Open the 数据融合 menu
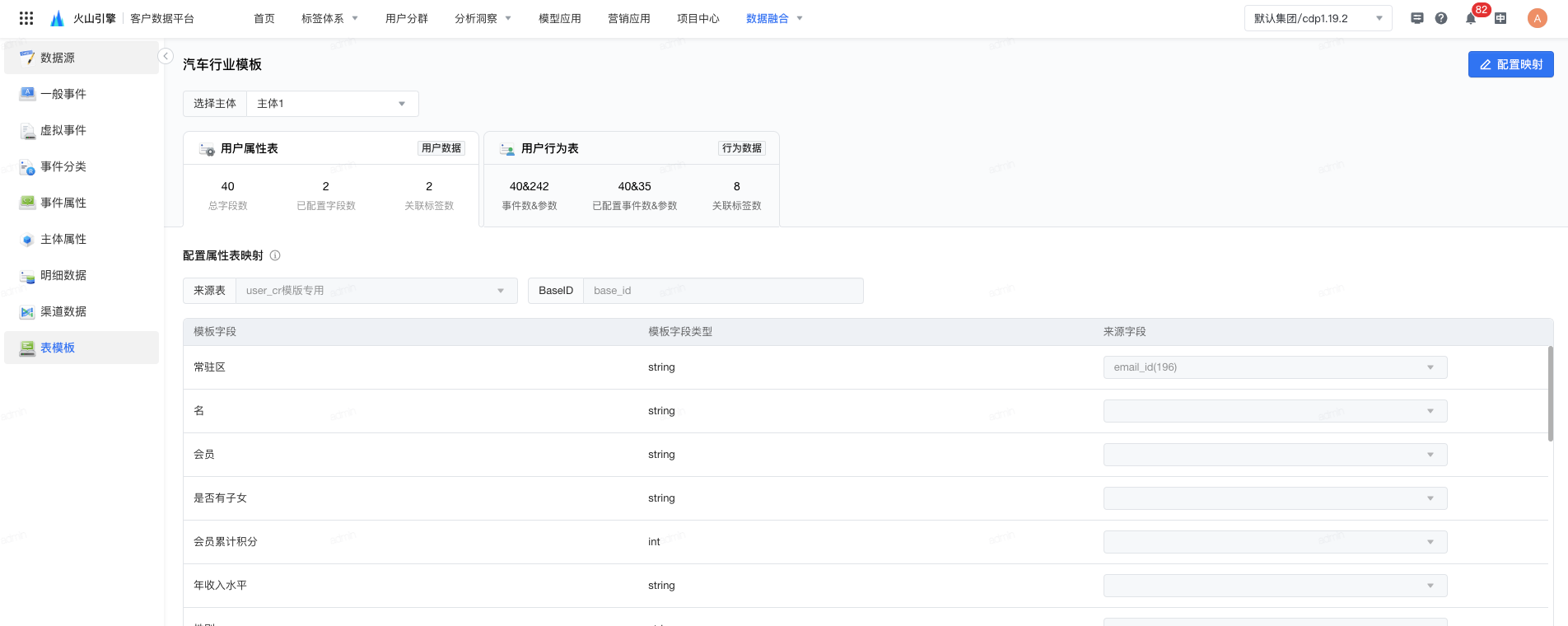The height and width of the screenshot is (626, 1568). [x=774, y=18]
